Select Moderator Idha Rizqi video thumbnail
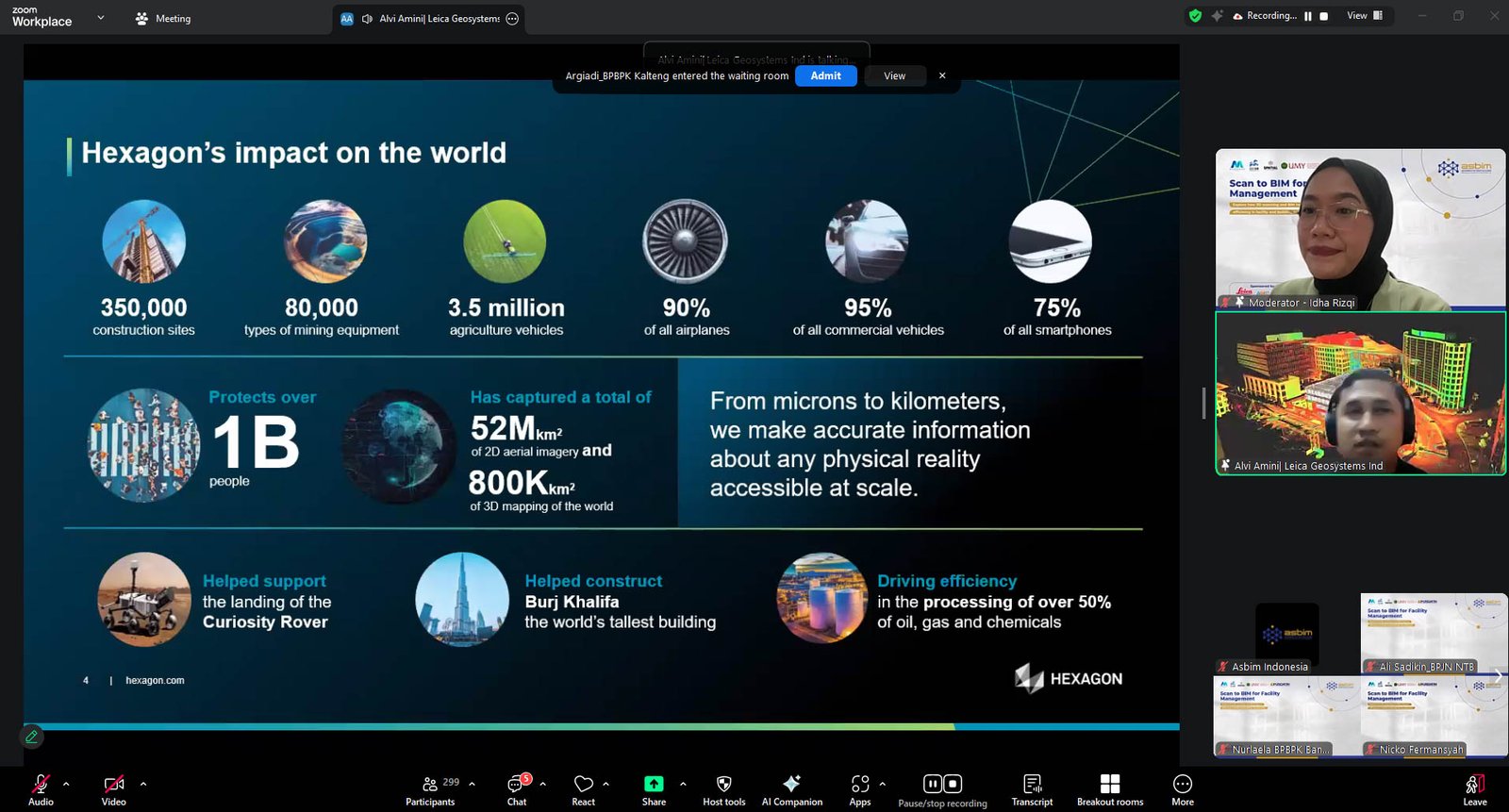 click(x=1360, y=229)
